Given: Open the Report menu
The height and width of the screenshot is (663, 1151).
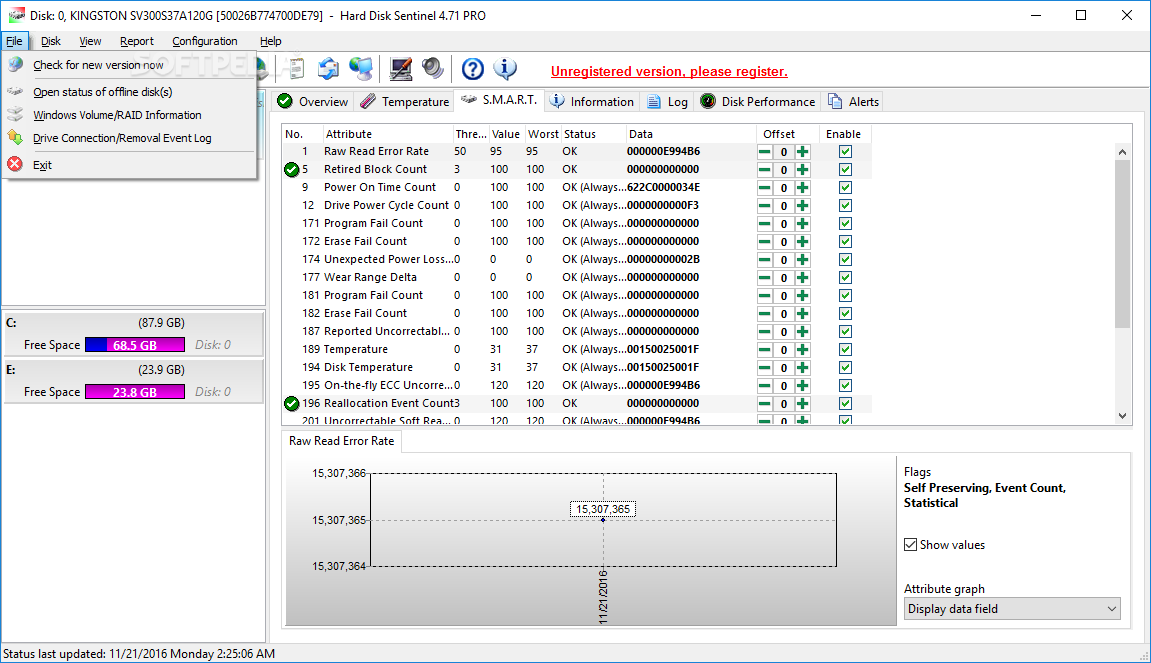Looking at the screenshot, I should (137, 41).
